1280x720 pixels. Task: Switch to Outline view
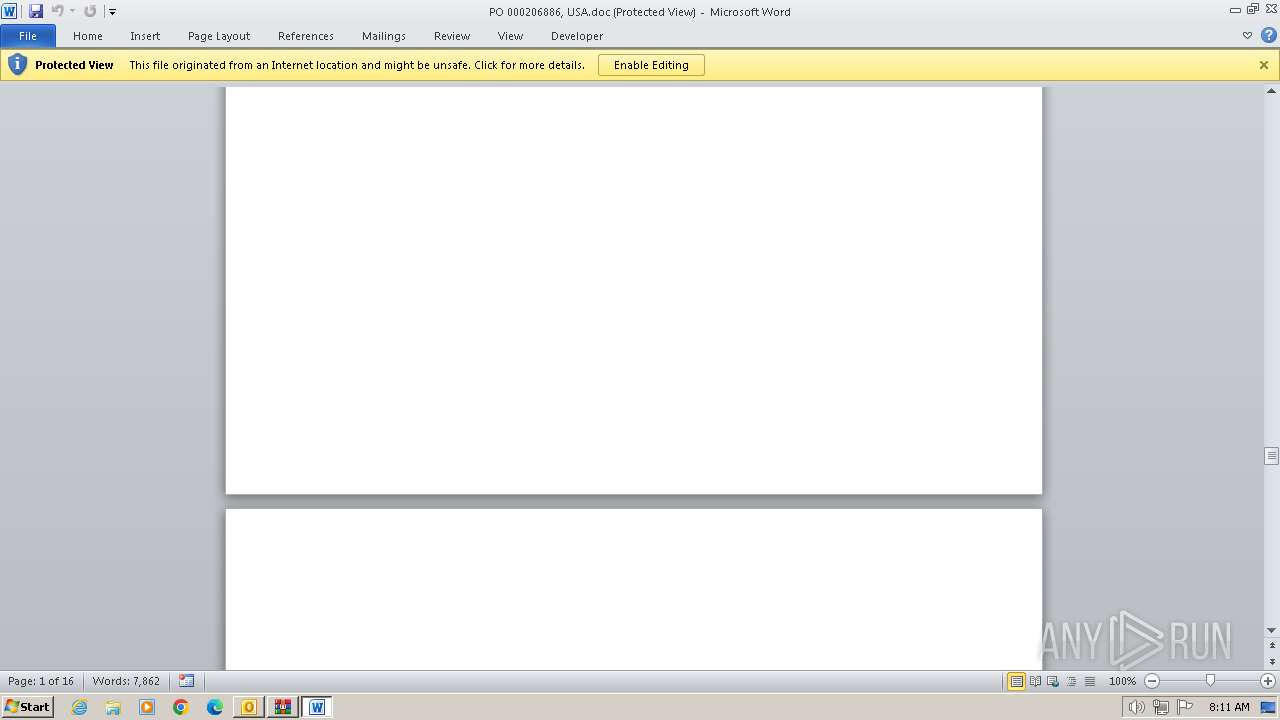pos(1071,681)
